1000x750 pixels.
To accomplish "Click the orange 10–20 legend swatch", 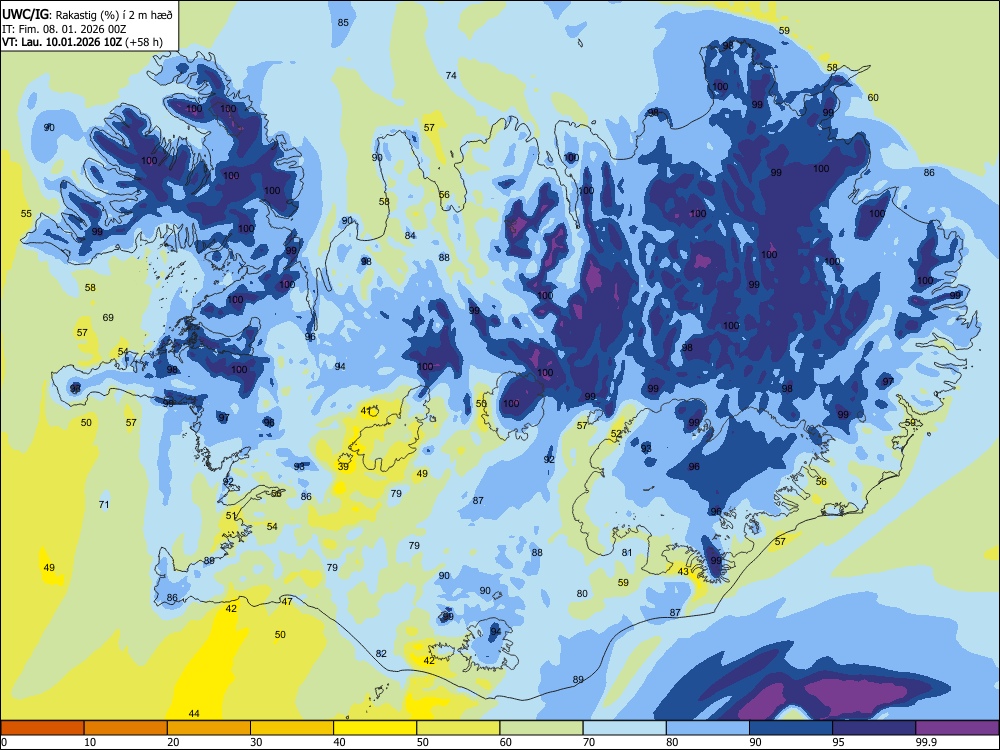I will click(x=126, y=728).
